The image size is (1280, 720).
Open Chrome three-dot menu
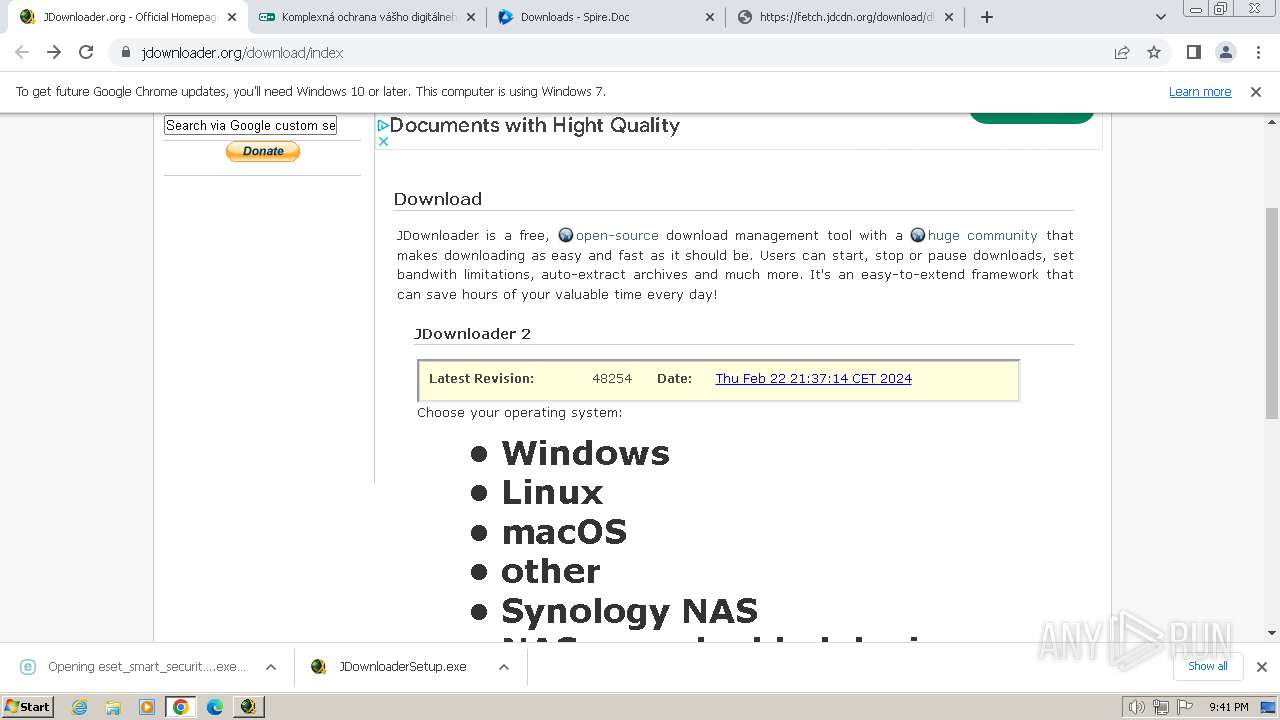coord(1257,52)
